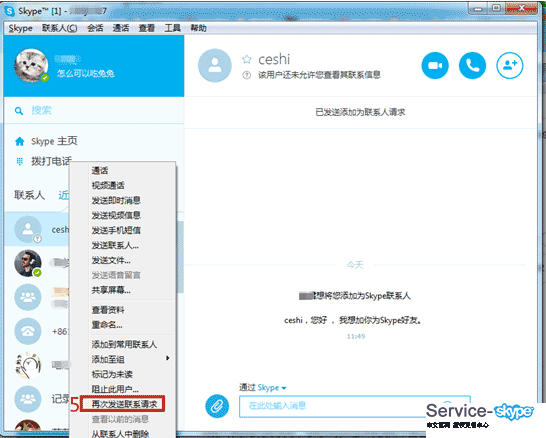Open Skype 主页 home icon
Viewport: 546px width, 438px height.
[x=20, y=141]
